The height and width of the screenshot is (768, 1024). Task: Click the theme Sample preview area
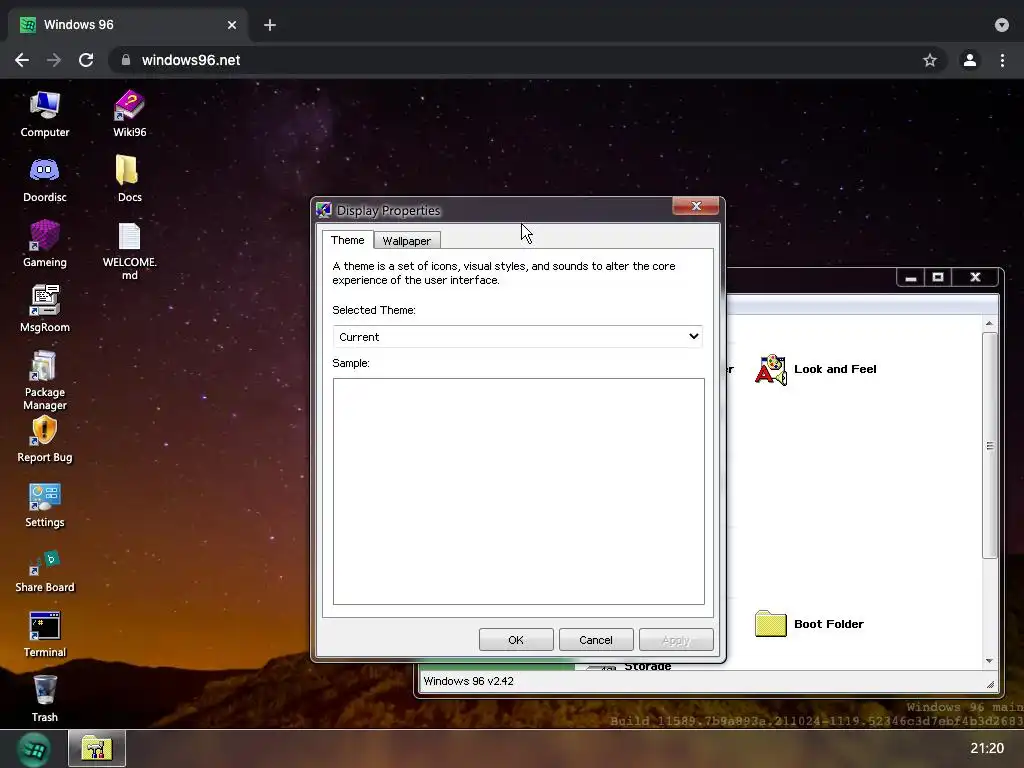[x=519, y=491]
